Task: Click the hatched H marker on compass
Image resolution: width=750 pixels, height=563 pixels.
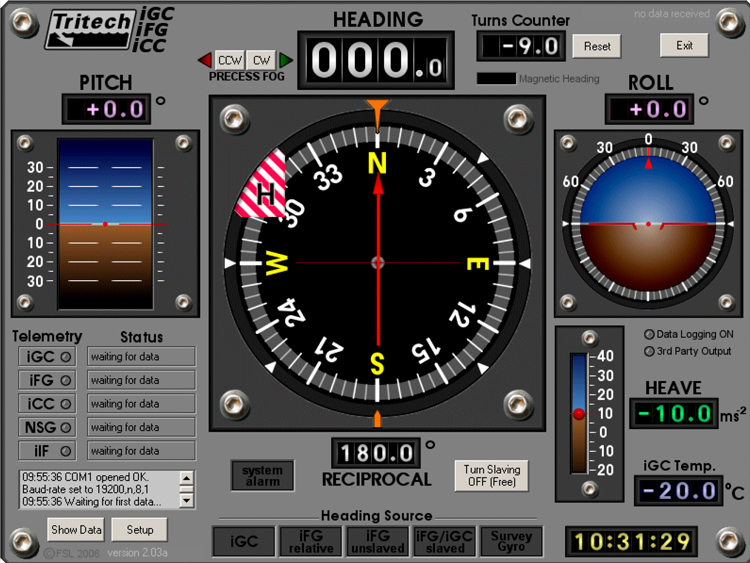Action: click(263, 188)
